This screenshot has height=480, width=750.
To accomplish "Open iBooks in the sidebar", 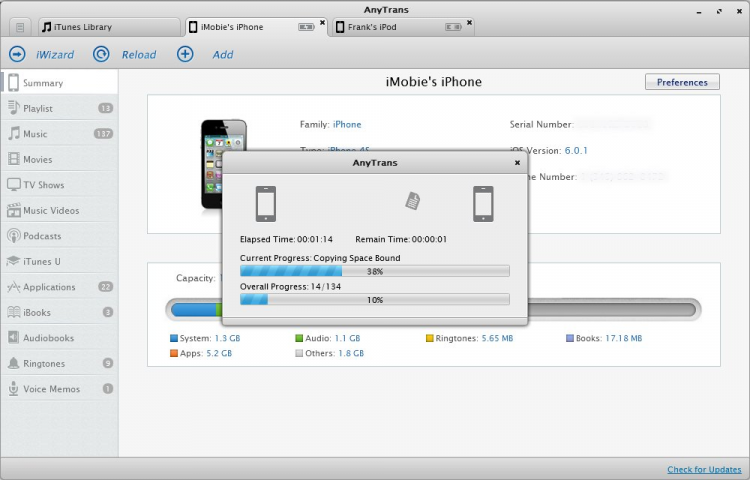I will [x=59, y=312].
